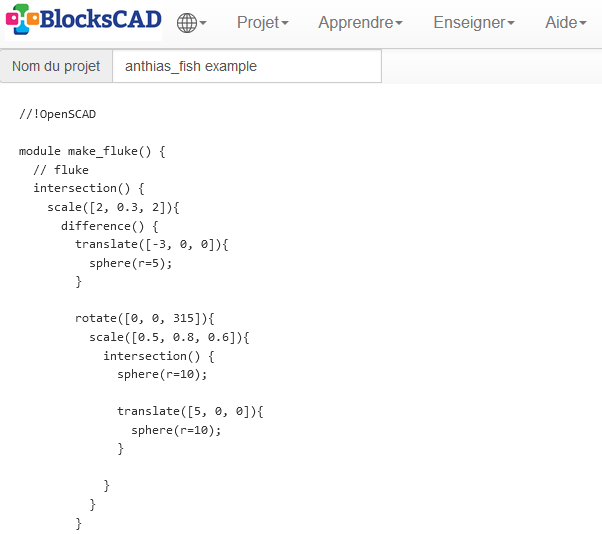The width and height of the screenshot is (602, 534).
Task: Click the //!OpenSCAD comment line
Action: tap(57, 114)
